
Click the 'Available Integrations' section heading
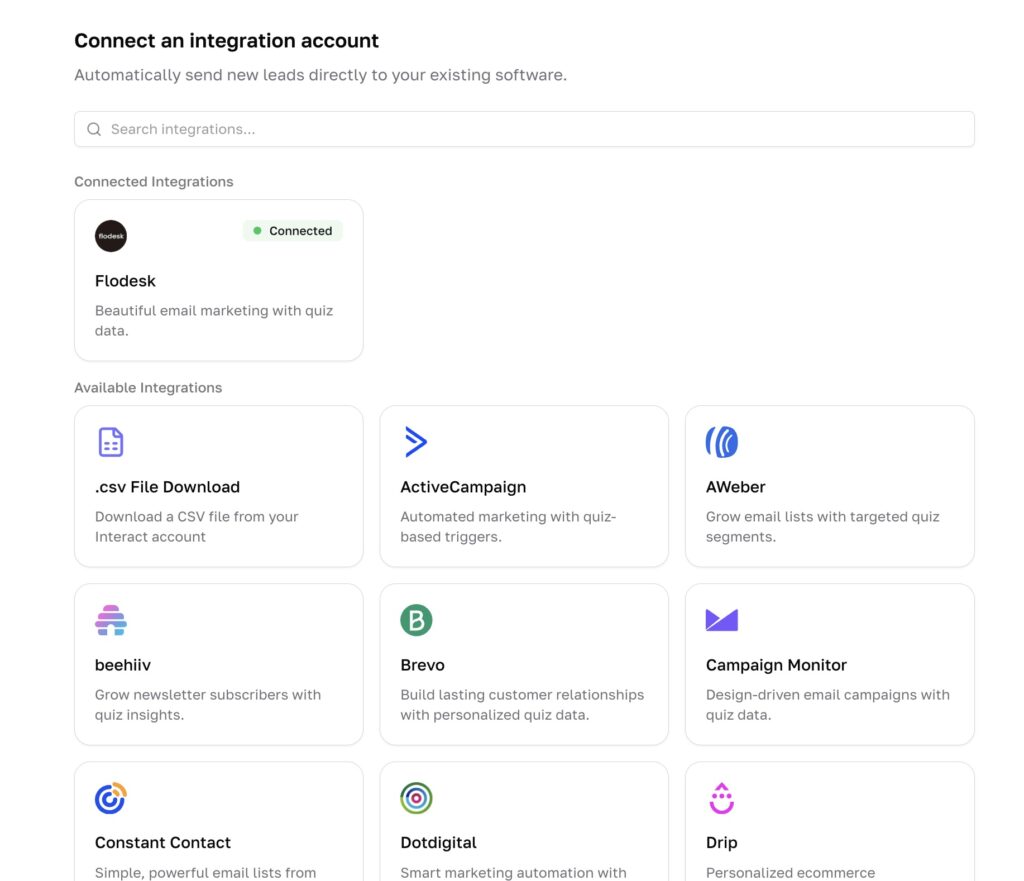[148, 388]
